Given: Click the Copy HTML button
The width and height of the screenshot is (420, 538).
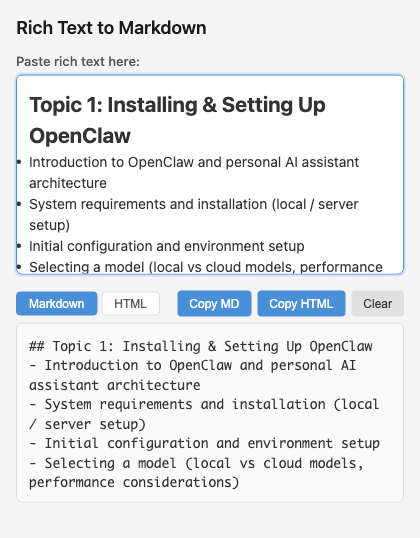Looking at the screenshot, I should coord(301,304).
